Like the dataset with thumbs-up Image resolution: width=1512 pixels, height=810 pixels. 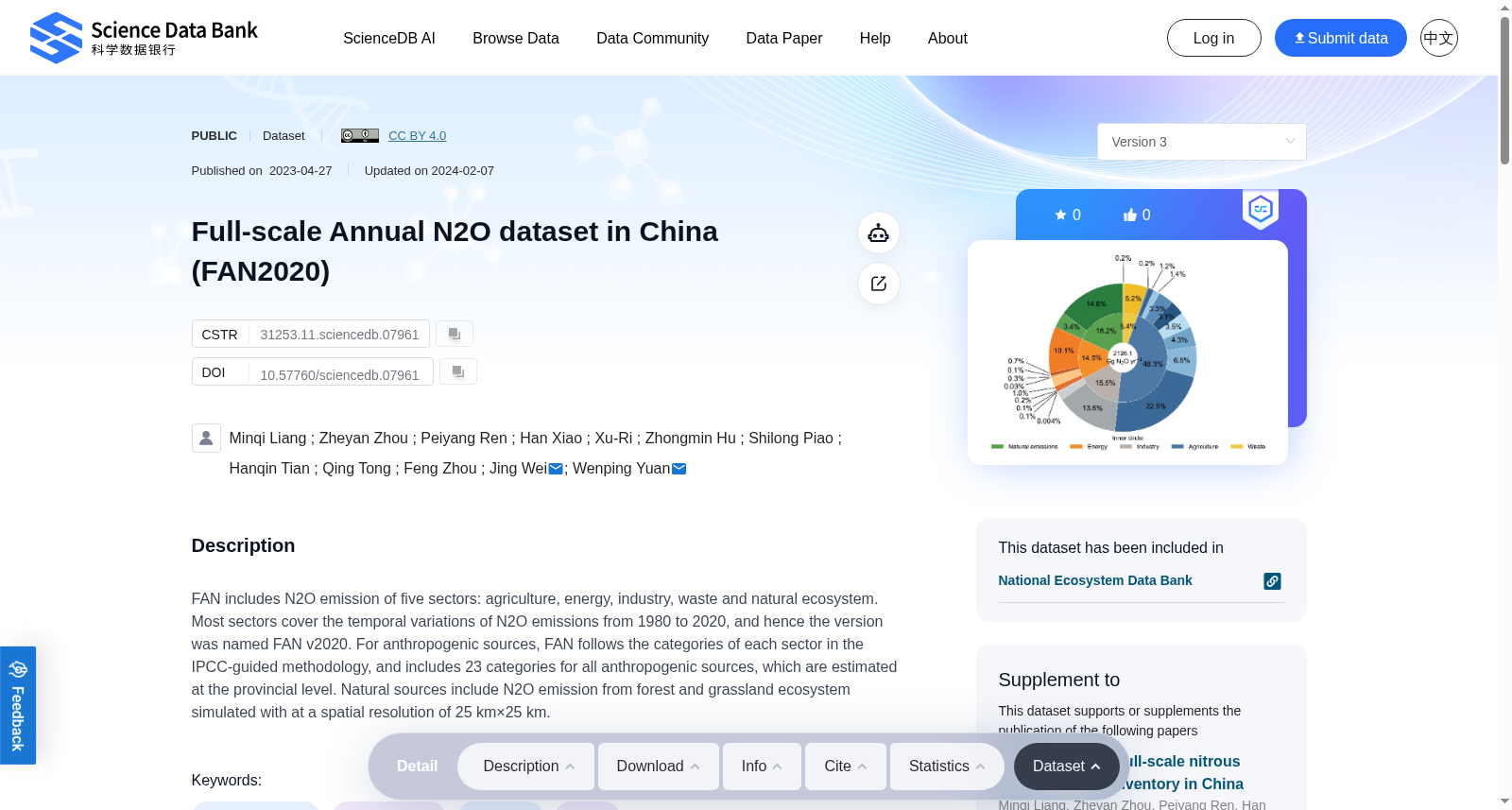[1137, 215]
